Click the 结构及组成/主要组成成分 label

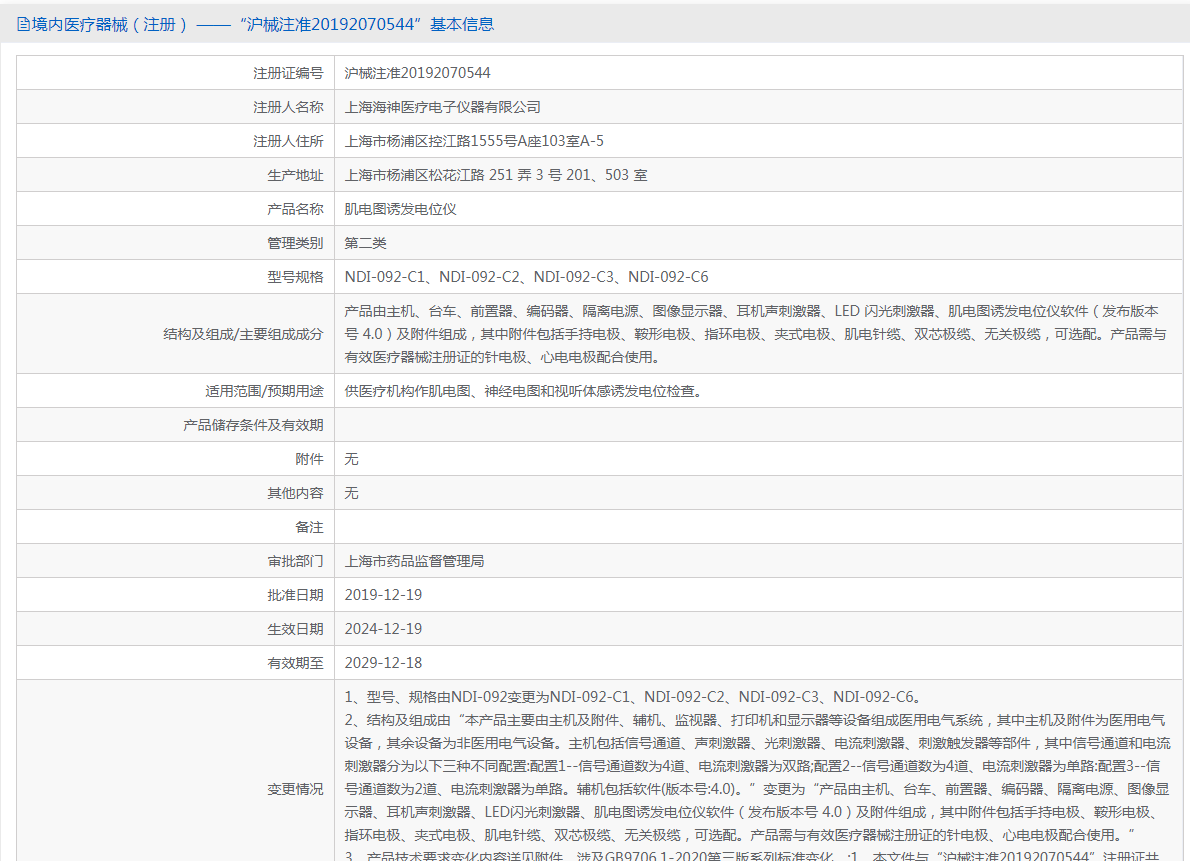(x=244, y=334)
